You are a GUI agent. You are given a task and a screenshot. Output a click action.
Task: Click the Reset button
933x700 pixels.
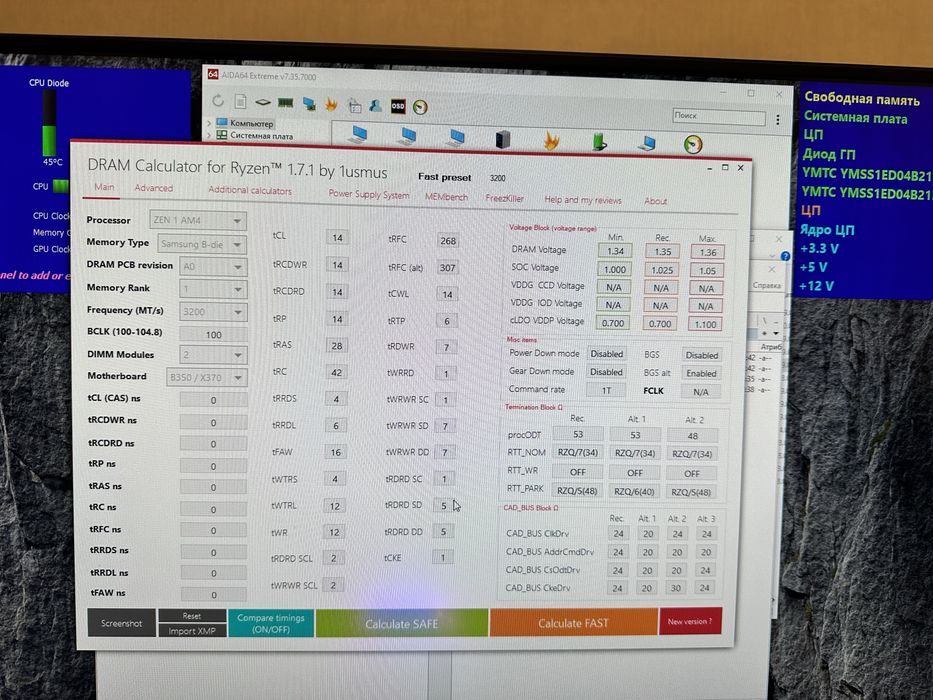click(x=192, y=616)
